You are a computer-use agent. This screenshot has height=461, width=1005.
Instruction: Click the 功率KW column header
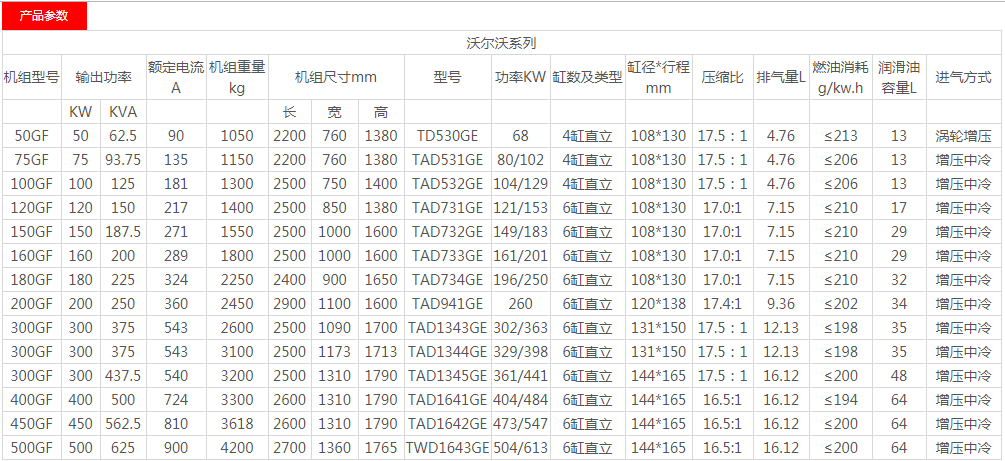point(520,78)
